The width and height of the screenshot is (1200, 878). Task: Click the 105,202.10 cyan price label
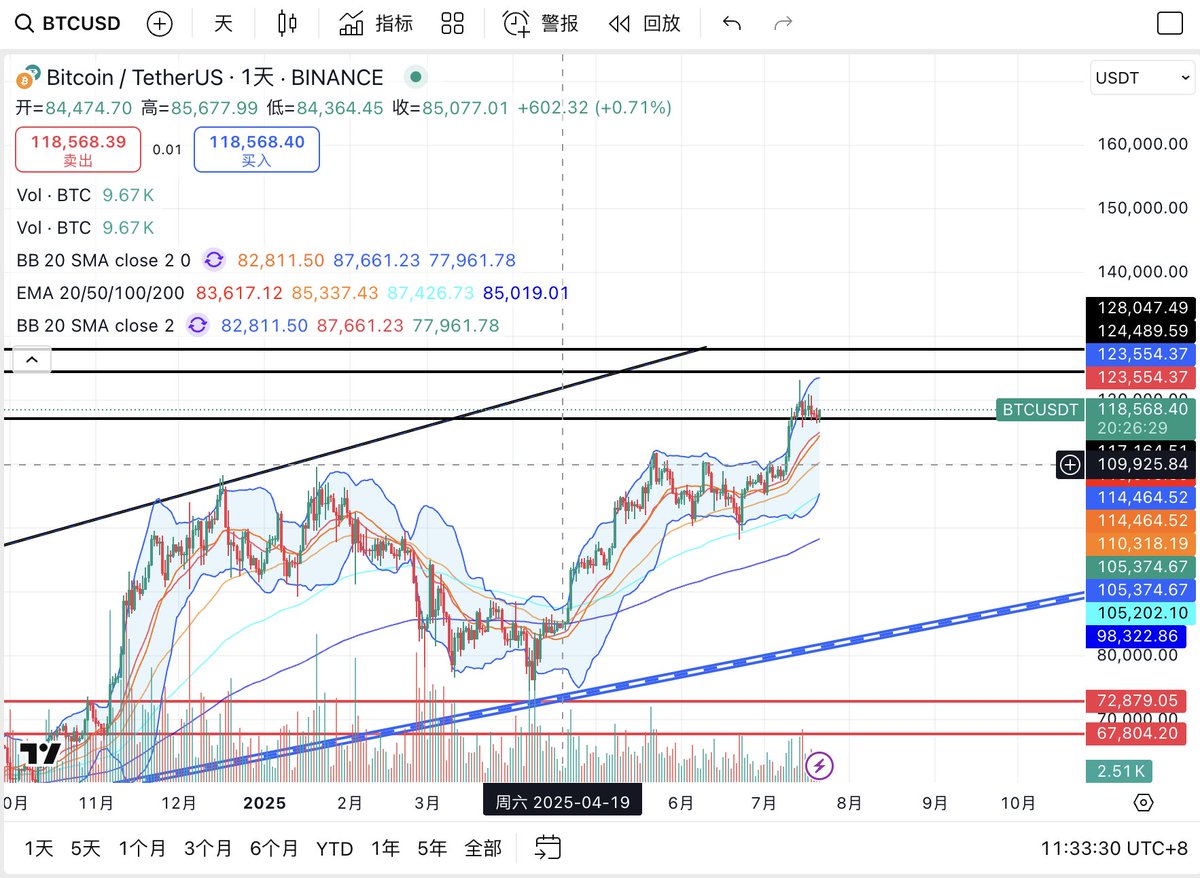pyautogui.click(x=1141, y=613)
